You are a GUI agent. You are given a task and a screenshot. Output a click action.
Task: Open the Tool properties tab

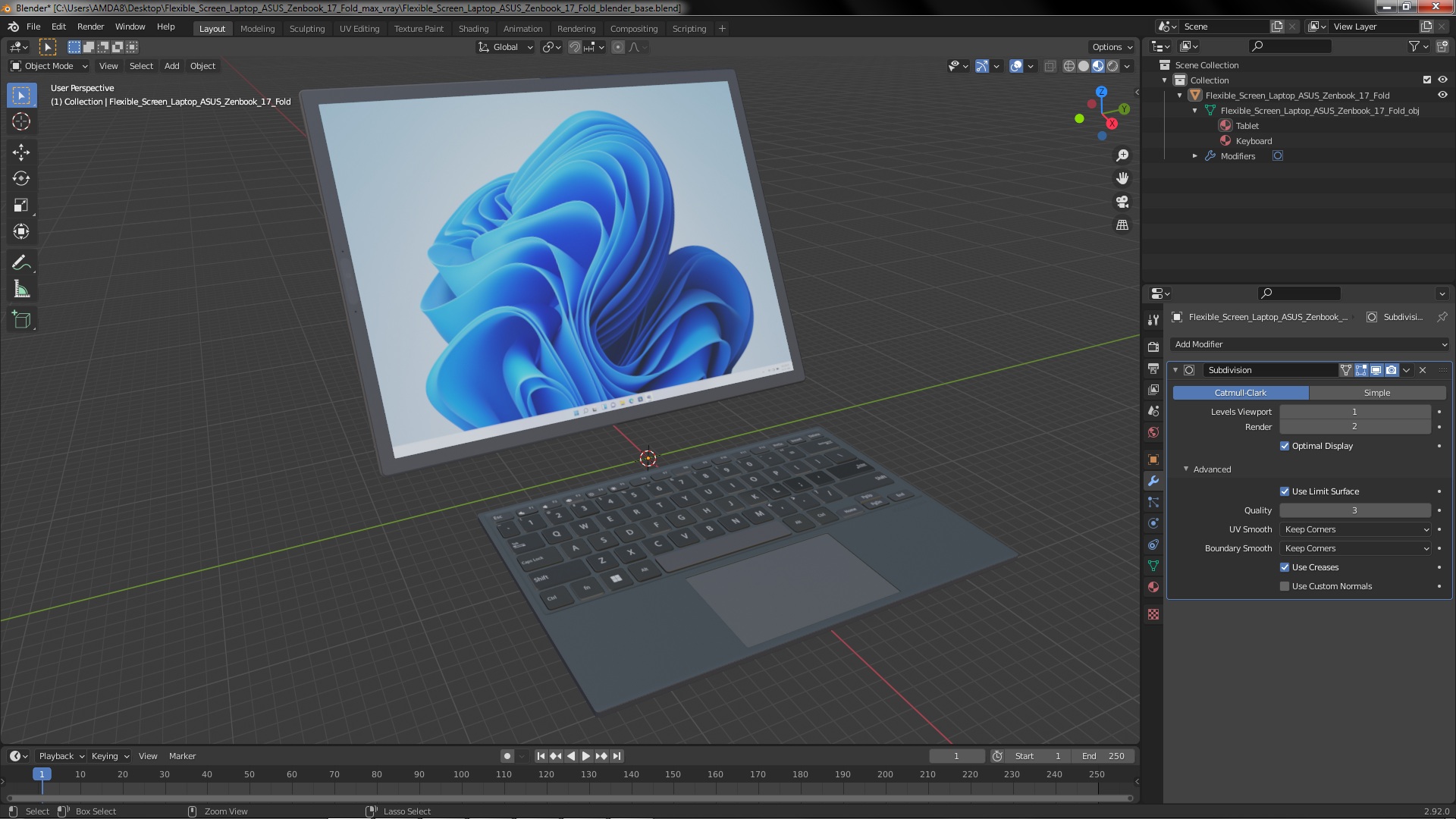point(1153,320)
